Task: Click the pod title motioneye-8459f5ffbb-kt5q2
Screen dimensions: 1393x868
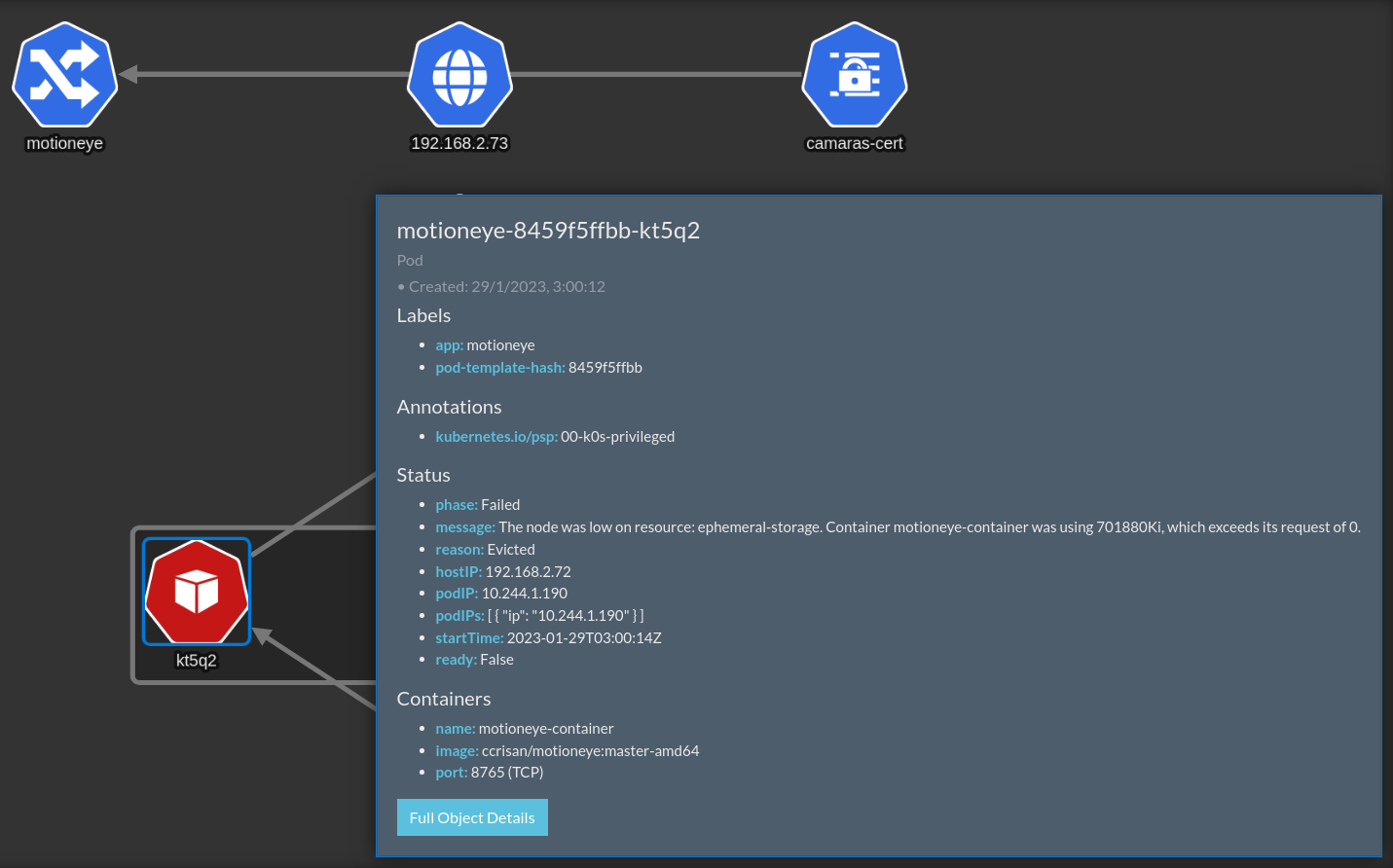Action: pyautogui.click(x=548, y=231)
